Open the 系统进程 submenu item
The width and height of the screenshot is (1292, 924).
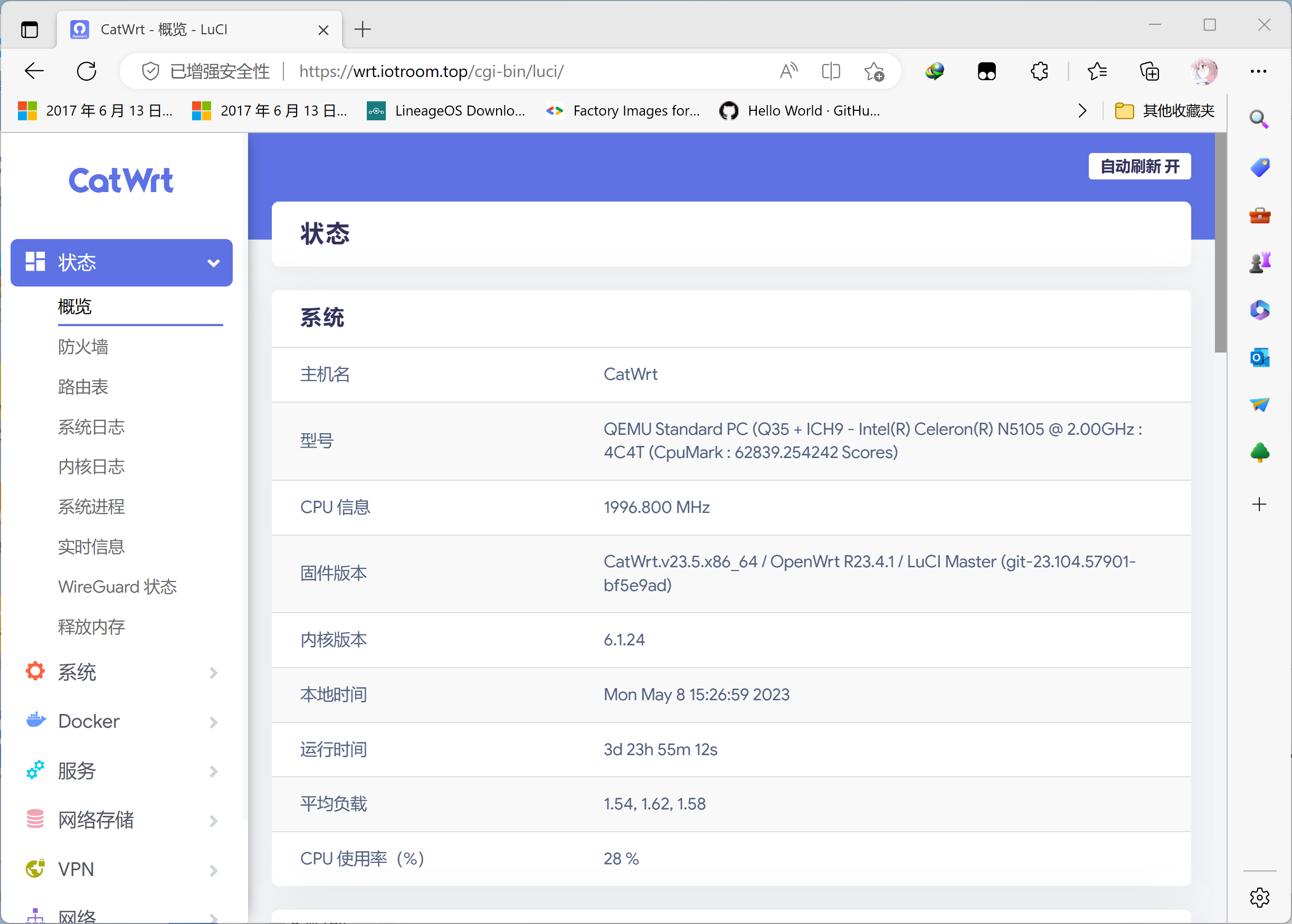tap(91, 507)
